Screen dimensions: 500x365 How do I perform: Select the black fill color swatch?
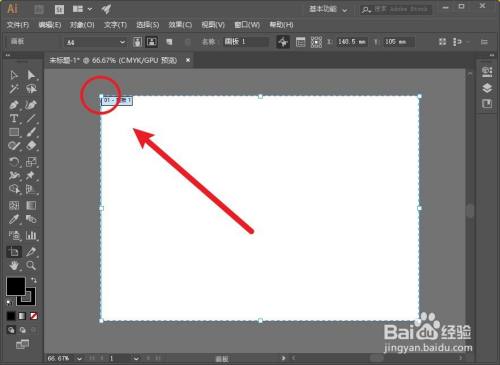tap(15, 286)
